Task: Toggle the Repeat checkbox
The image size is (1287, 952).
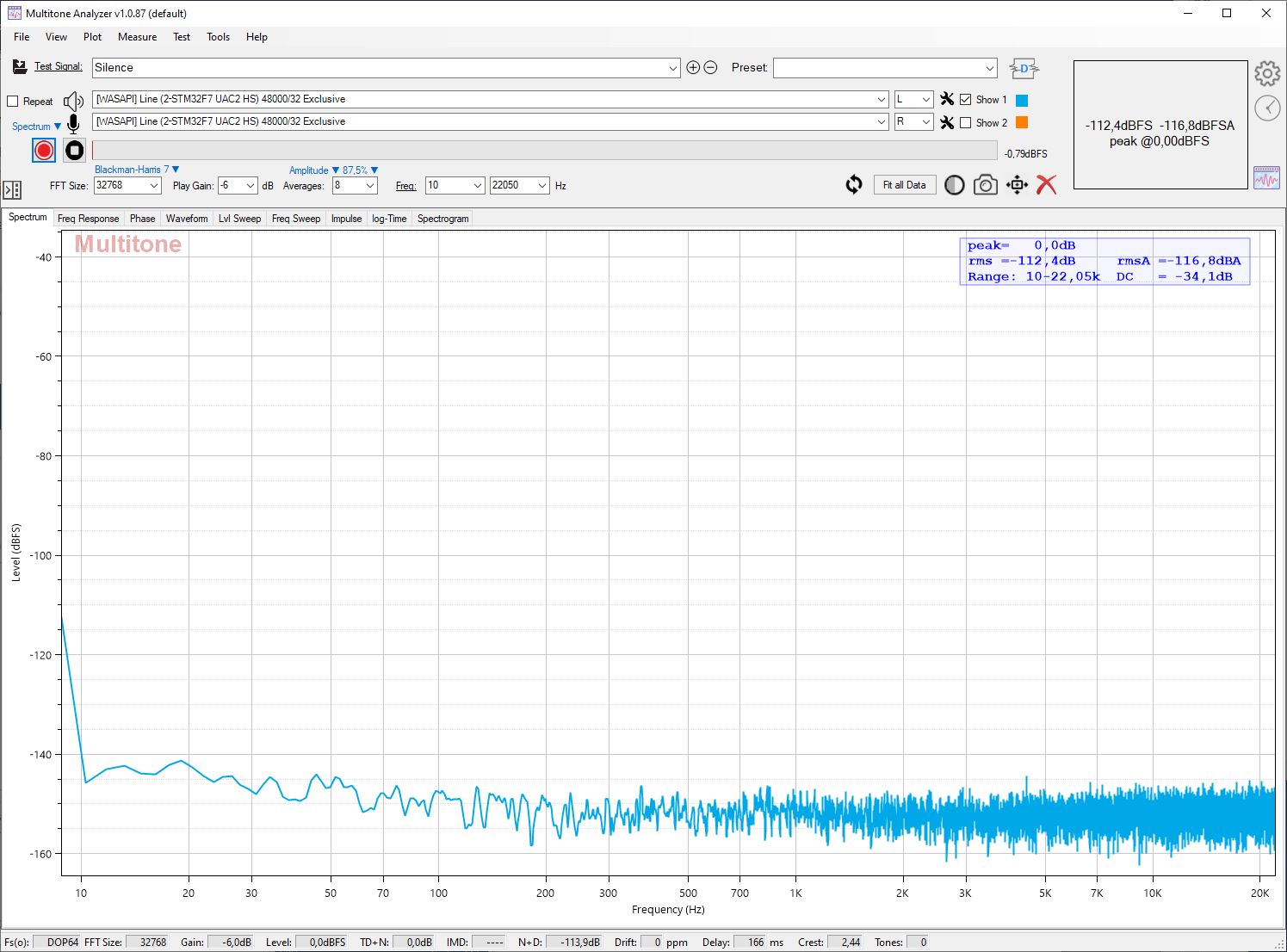Action: 12,101
